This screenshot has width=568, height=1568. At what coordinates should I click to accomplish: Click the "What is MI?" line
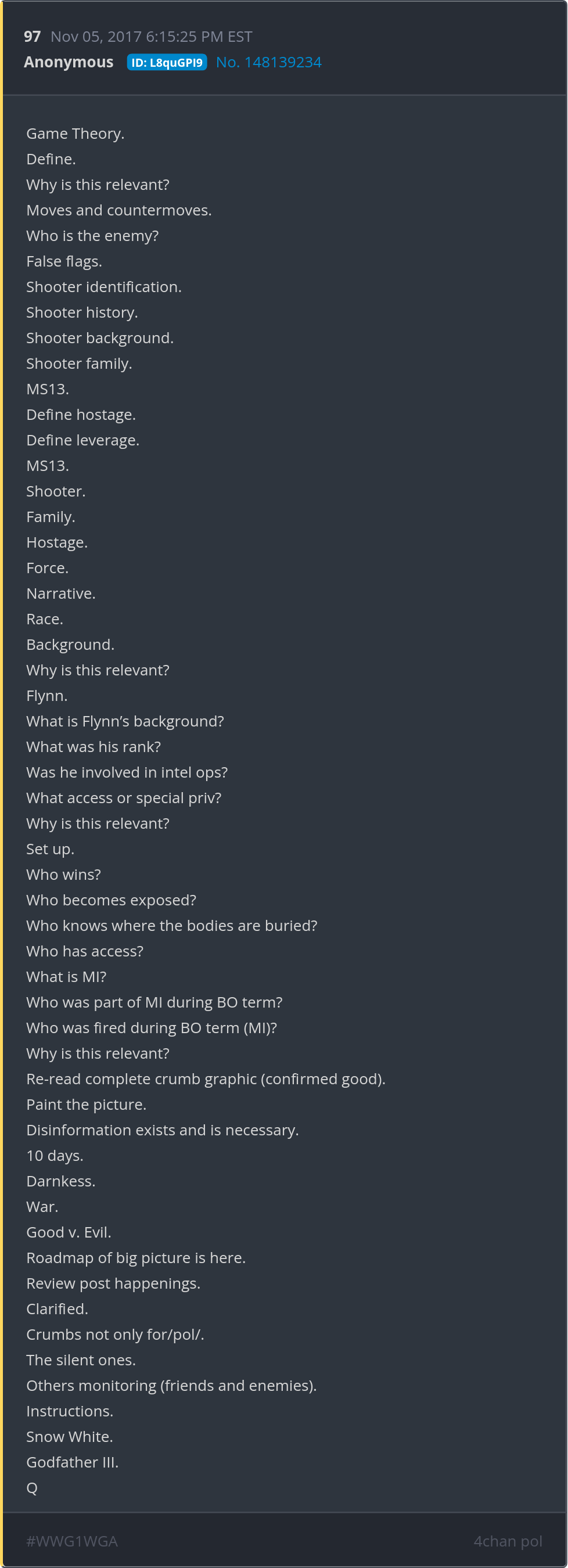(x=66, y=977)
